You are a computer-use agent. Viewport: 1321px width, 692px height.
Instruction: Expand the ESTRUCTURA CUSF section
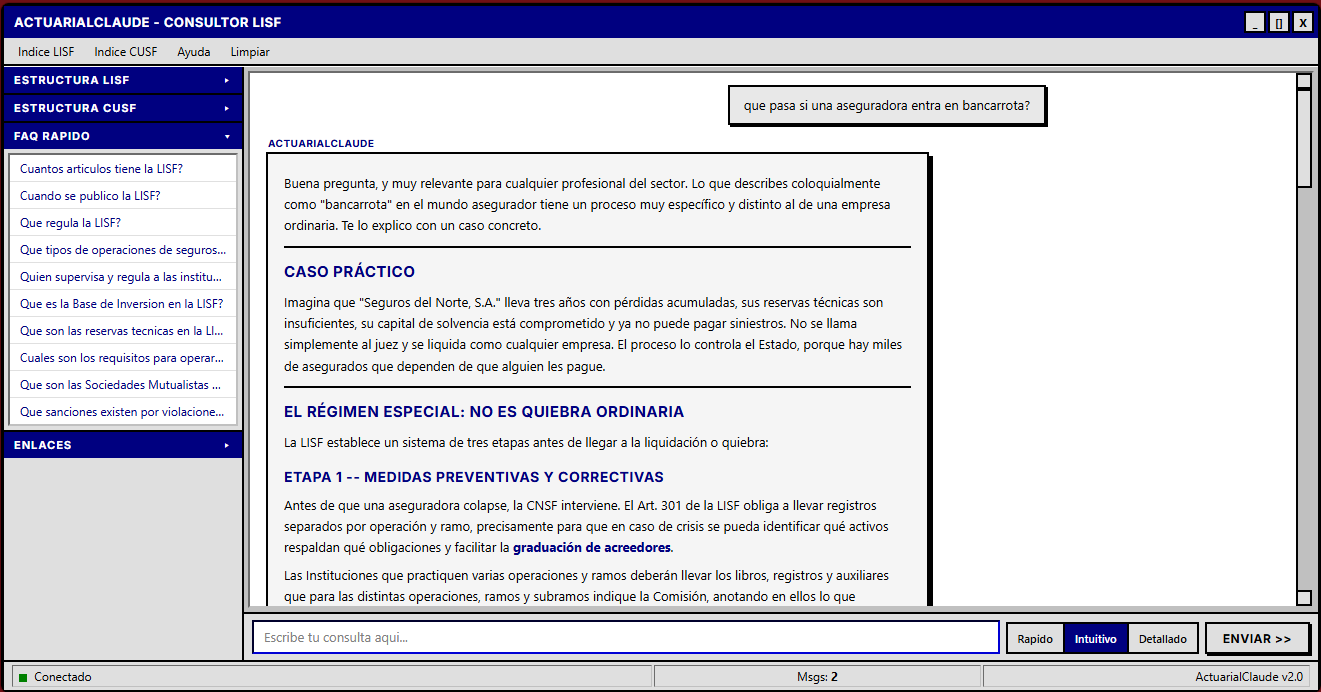122,108
